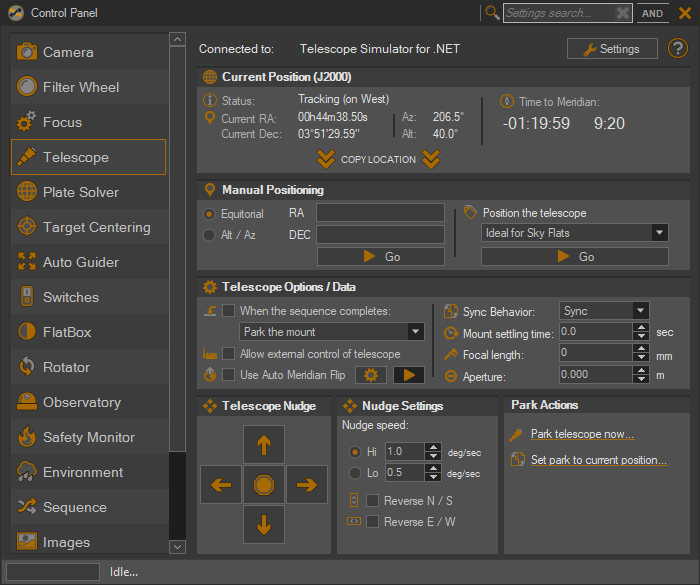Image resolution: width=700 pixels, height=585 pixels.
Task: Open Ideal for Sky Flats dropdown
Action: (x=575, y=233)
